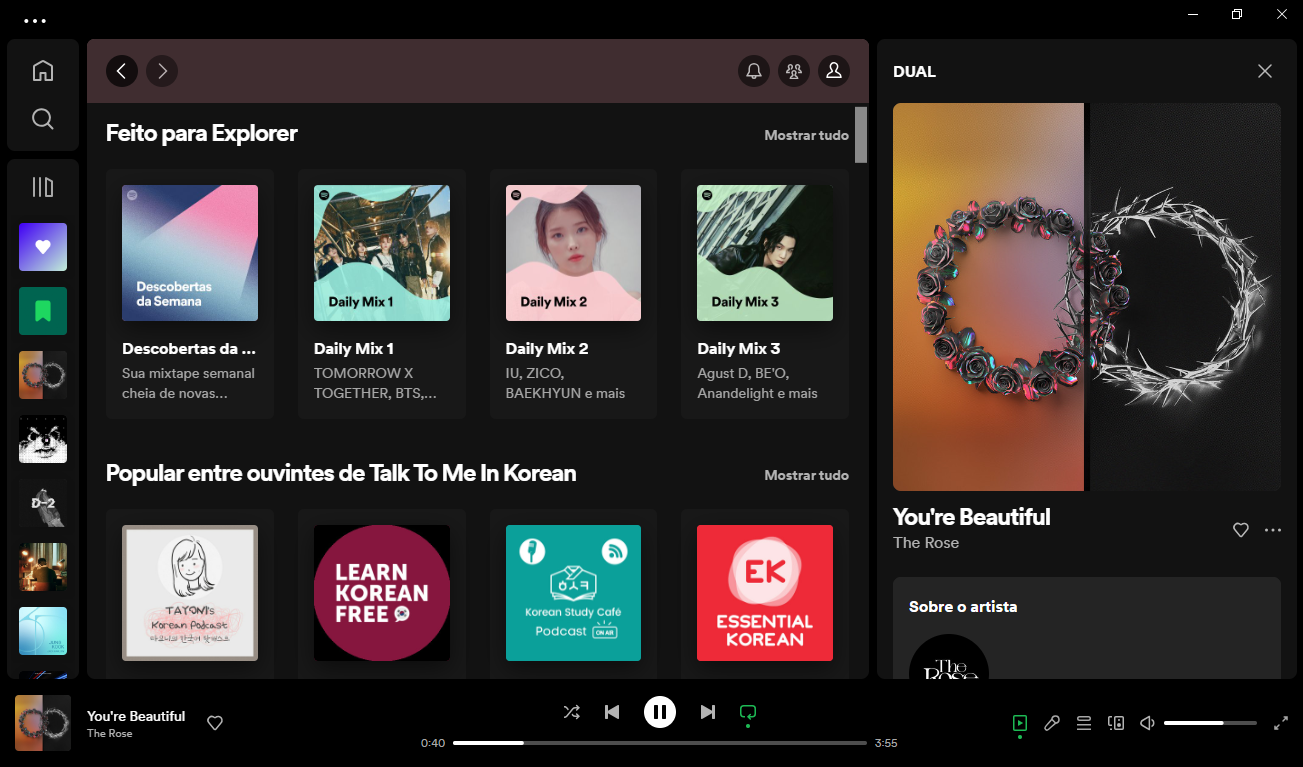Open Popular entre ouvintes section heading
The image size is (1303, 767).
[x=341, y=473]
